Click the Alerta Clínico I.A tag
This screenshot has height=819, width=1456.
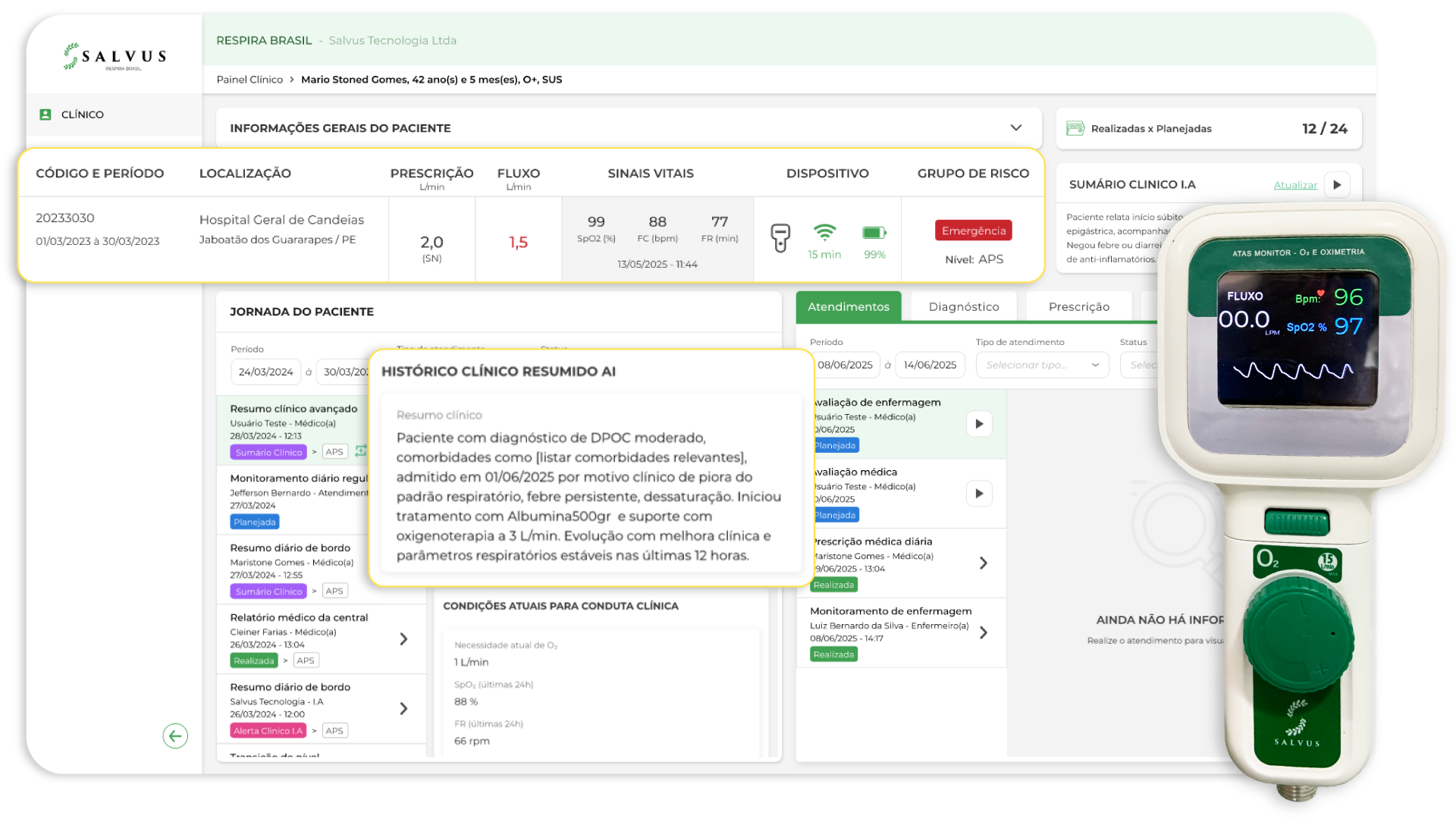click(268, 731)
